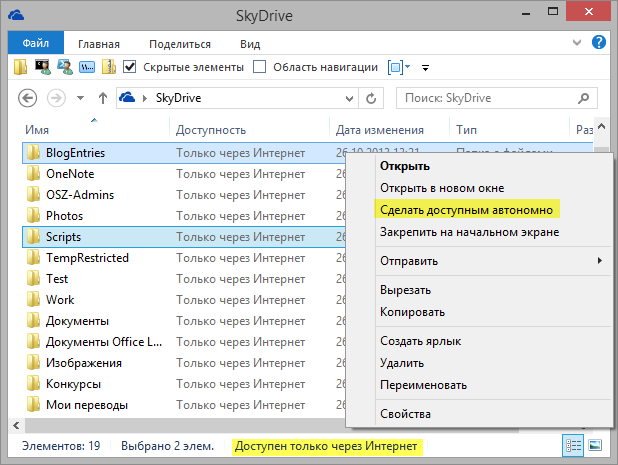Click the zipped folder icon in toolbar
The height and width of the screenshot is (465, 618).
coord(109,67)
